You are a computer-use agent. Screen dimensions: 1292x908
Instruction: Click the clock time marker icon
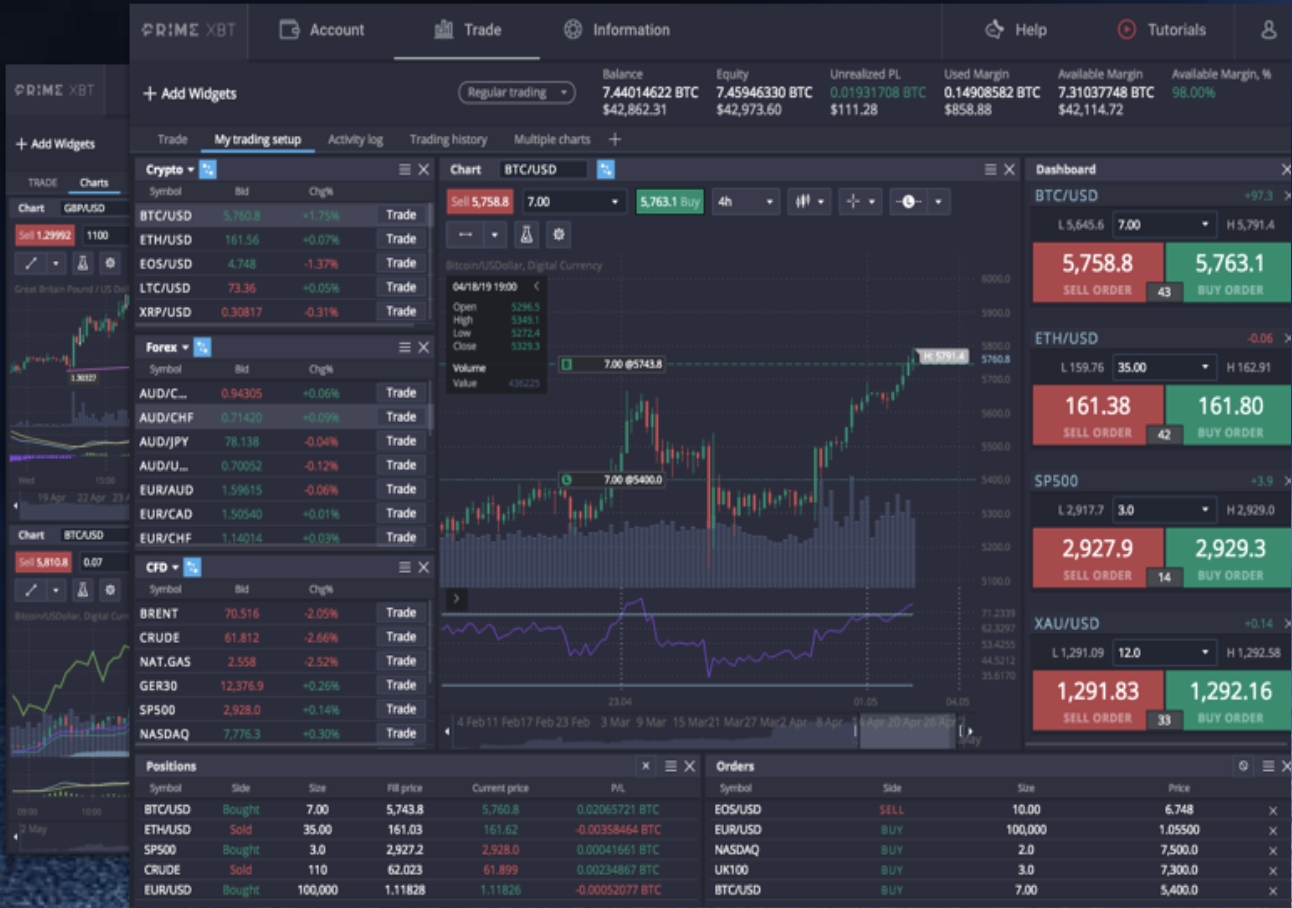click(908, 201)
